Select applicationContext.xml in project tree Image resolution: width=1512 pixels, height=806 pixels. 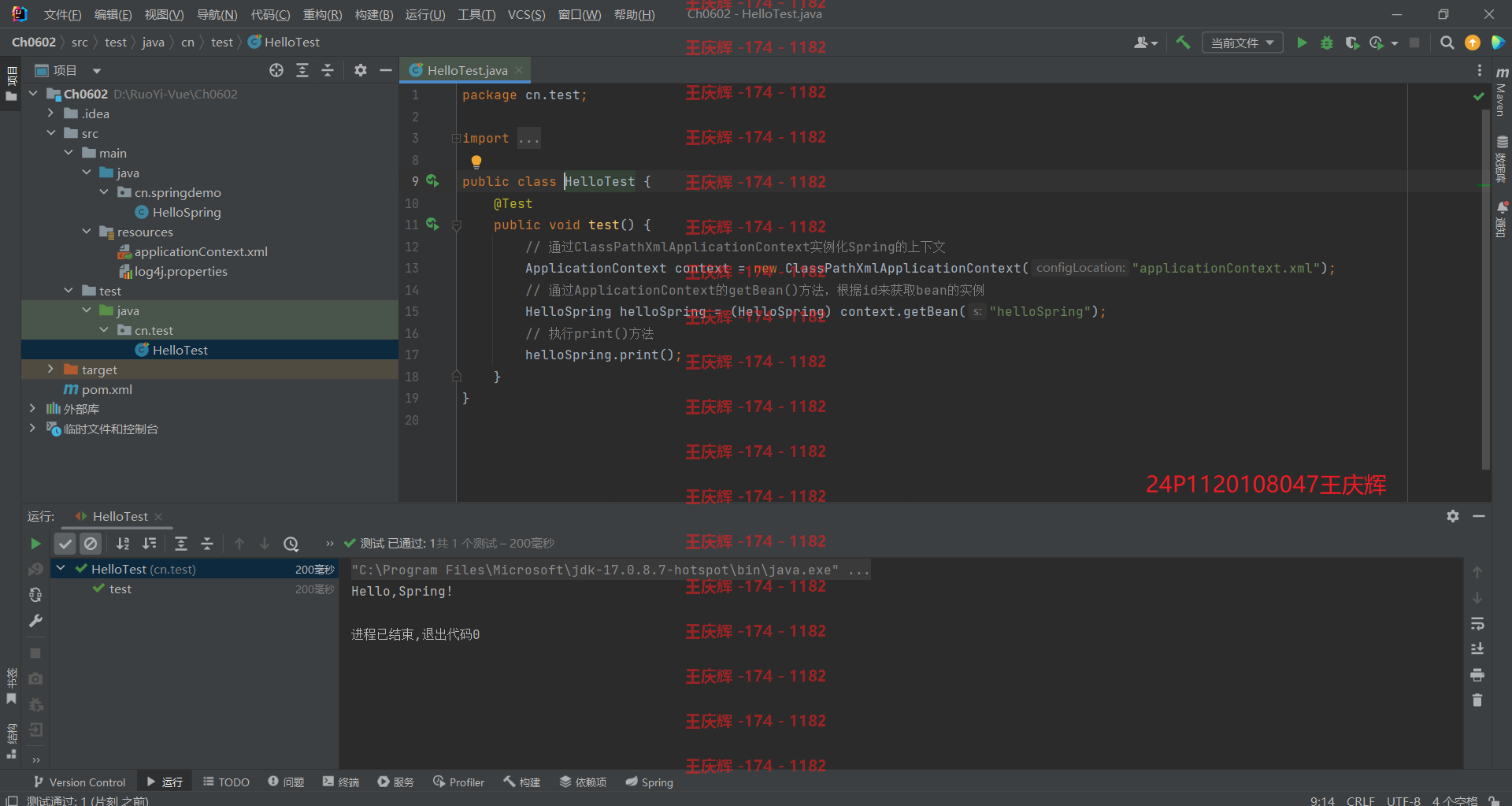click(x=201, y=251)
